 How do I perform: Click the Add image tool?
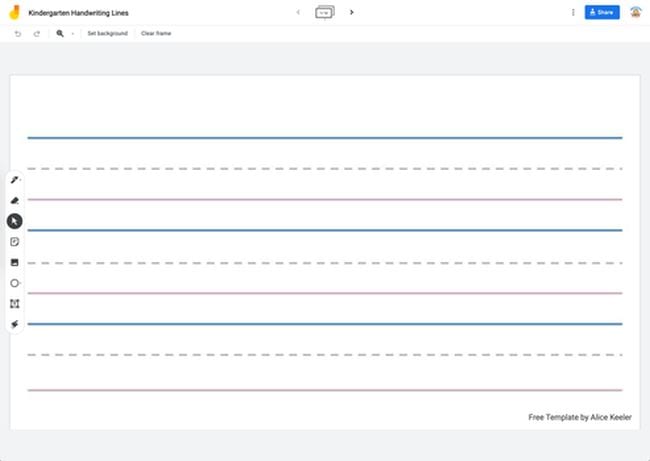15,262
